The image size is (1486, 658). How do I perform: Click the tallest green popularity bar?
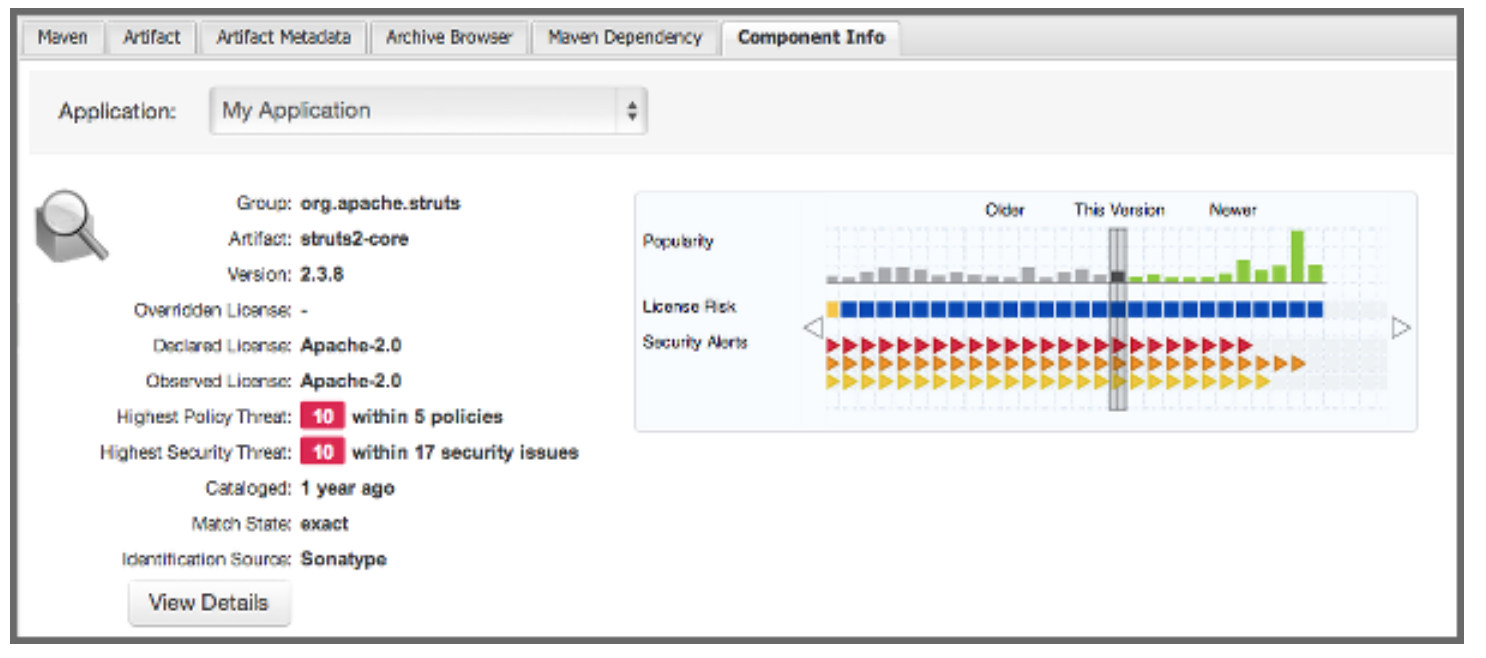1297,257
